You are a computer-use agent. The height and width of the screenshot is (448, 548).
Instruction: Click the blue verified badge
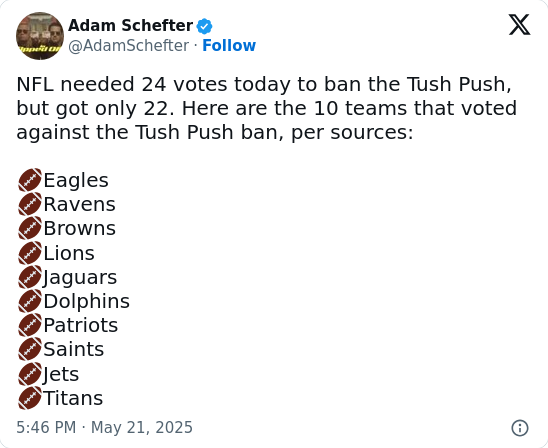coord(204,26)
